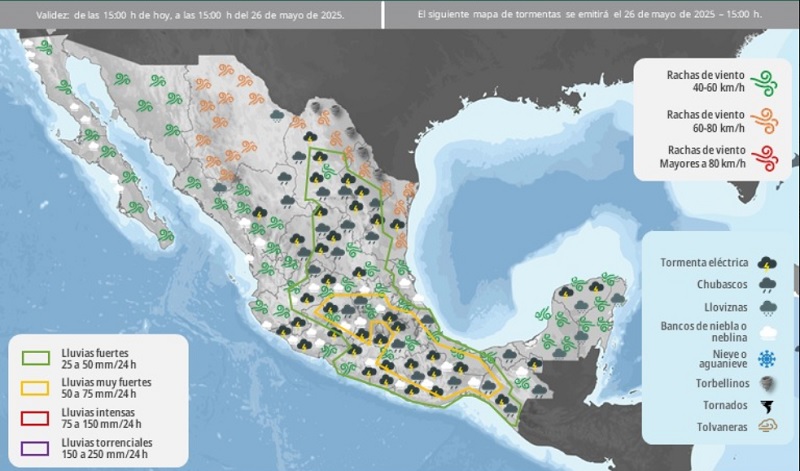
Task: Click the 'Rachas de viento 40-60 km/h' label
Action: [x=706, y=81]
